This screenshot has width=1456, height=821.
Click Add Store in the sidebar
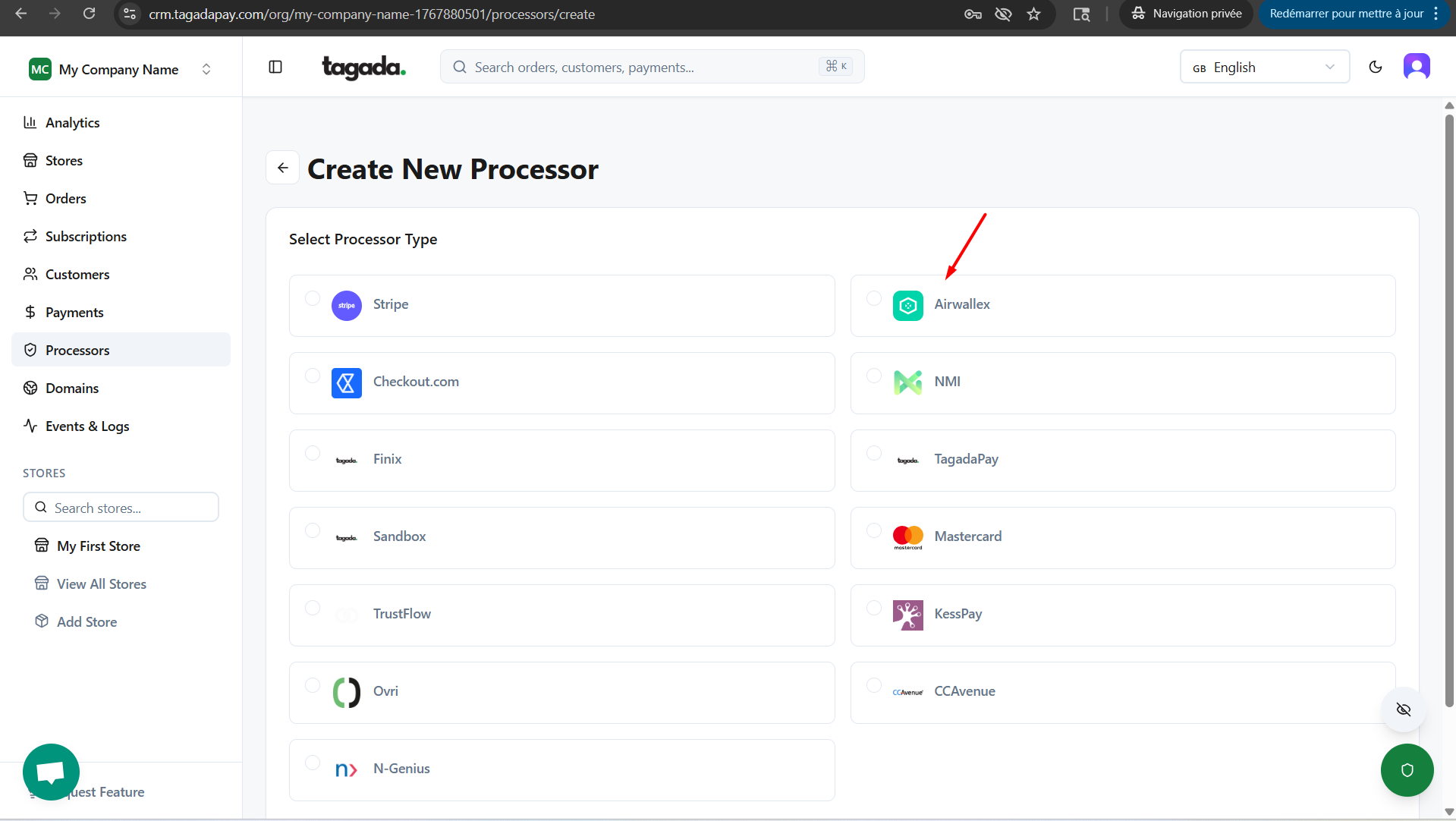coord(86,621)
